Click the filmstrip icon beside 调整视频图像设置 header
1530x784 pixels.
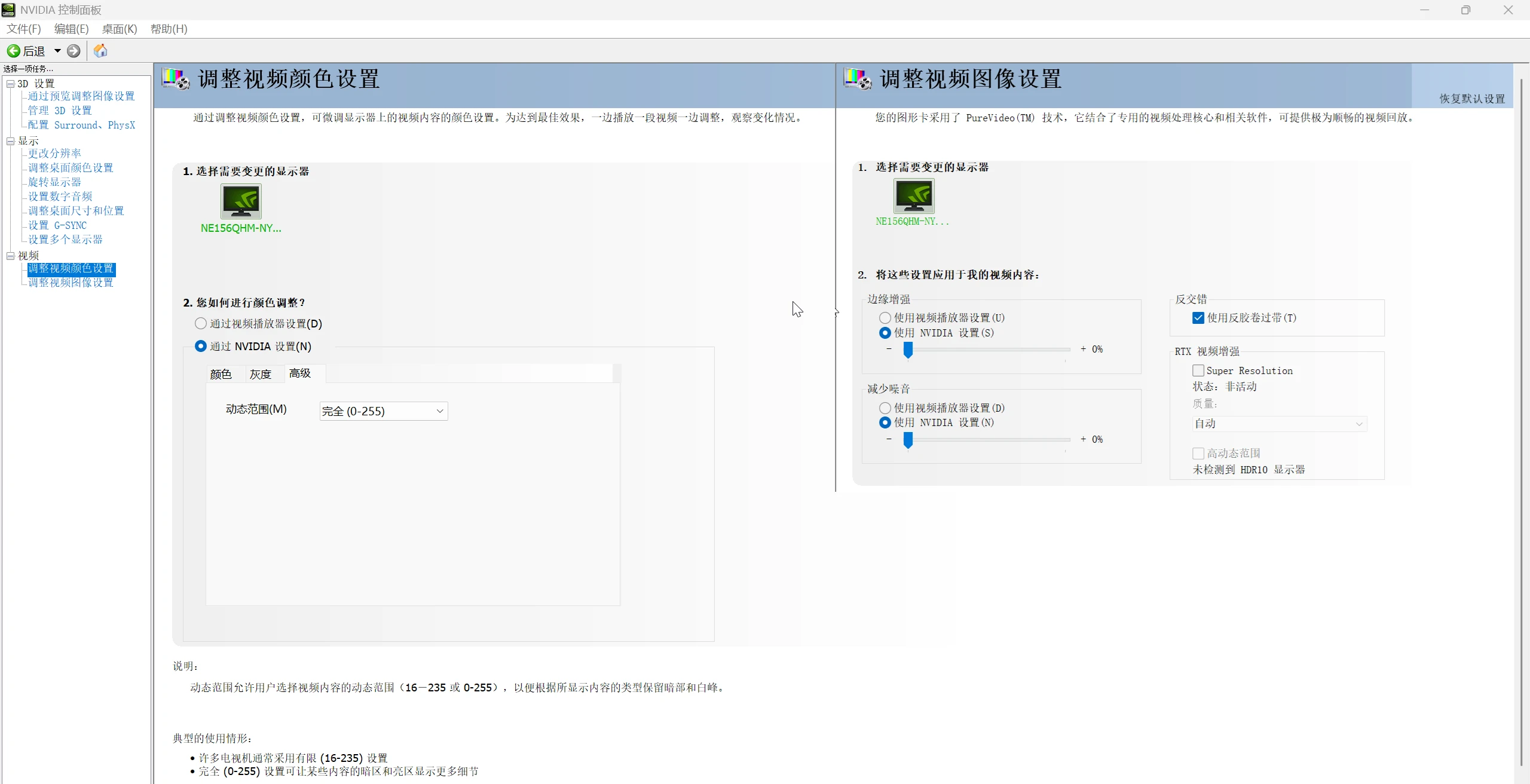point(857,78)
